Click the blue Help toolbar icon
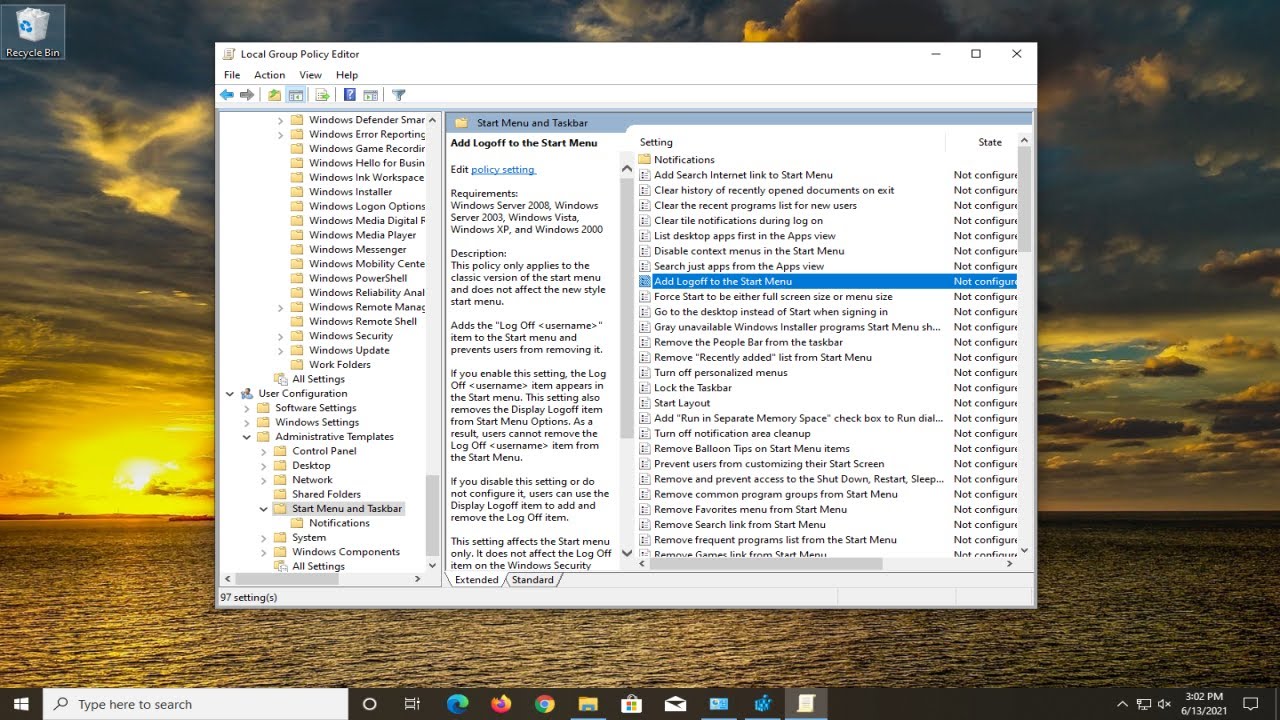This screenshot has width=1280, height=720. coord(350,95)
